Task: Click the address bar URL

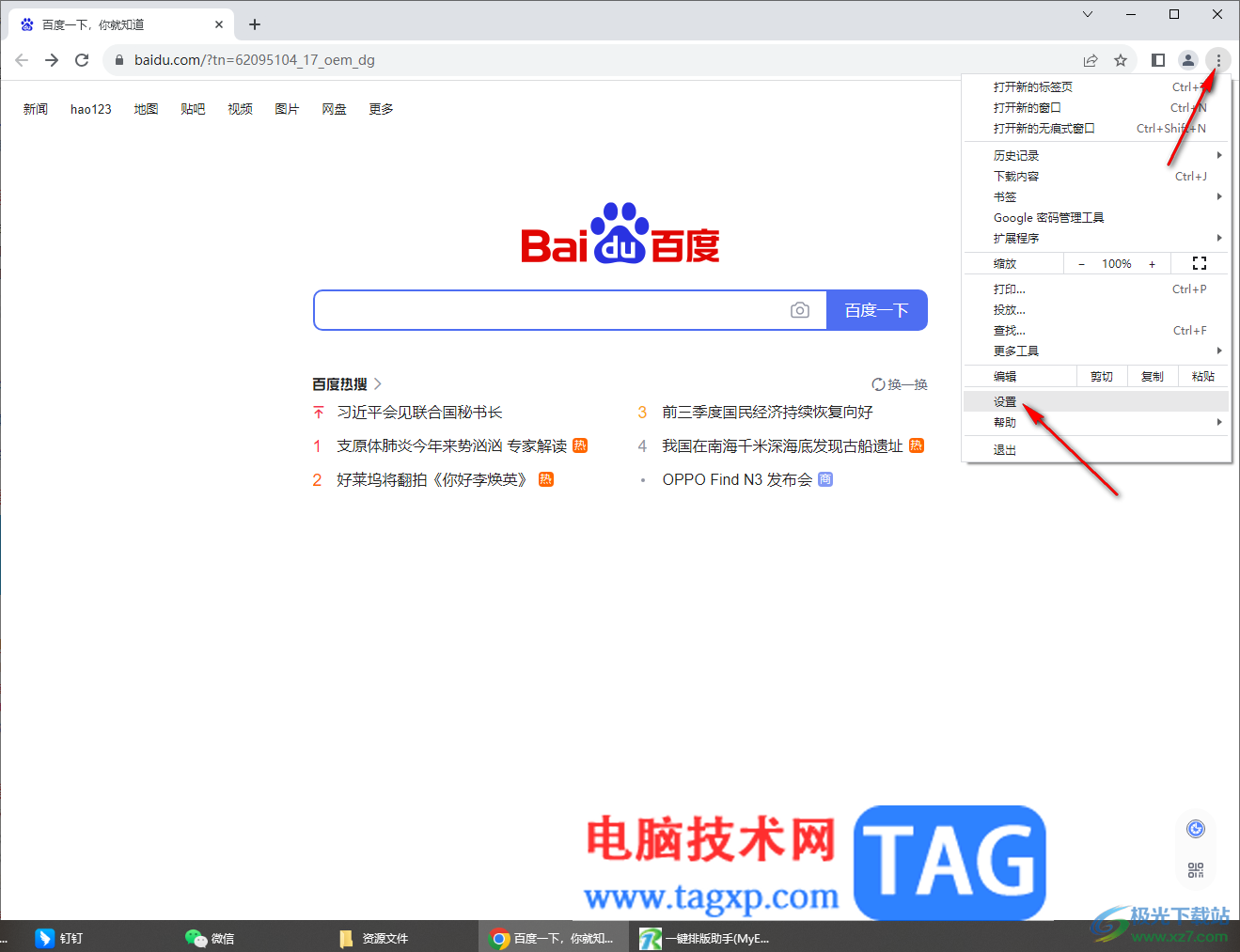Action: [x=255, y=60]
